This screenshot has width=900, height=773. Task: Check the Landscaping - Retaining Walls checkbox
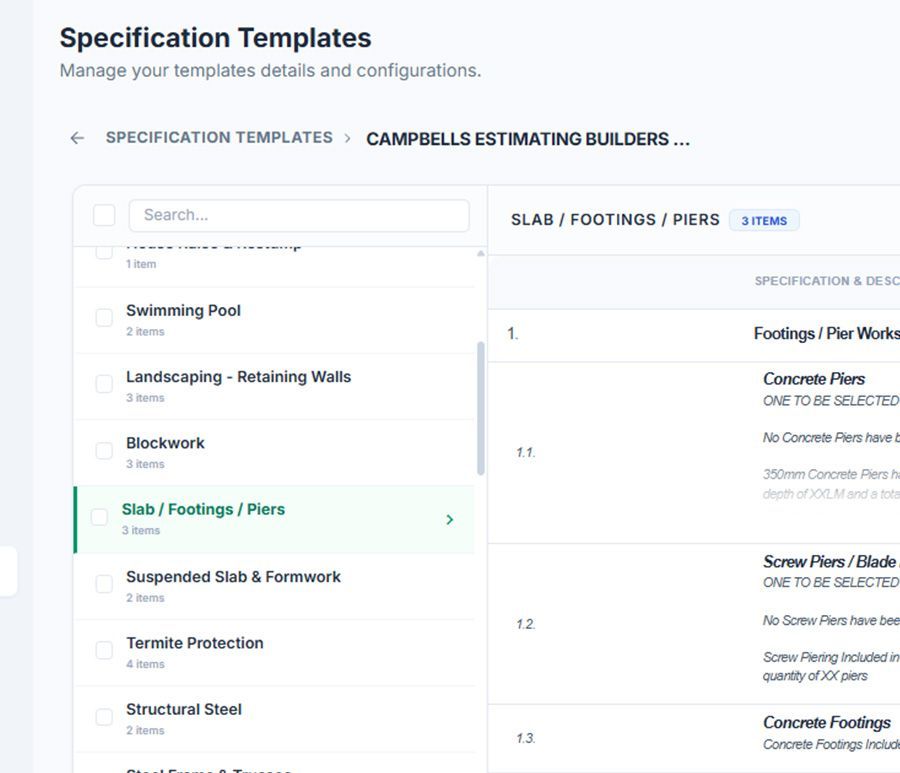(104, 384)
